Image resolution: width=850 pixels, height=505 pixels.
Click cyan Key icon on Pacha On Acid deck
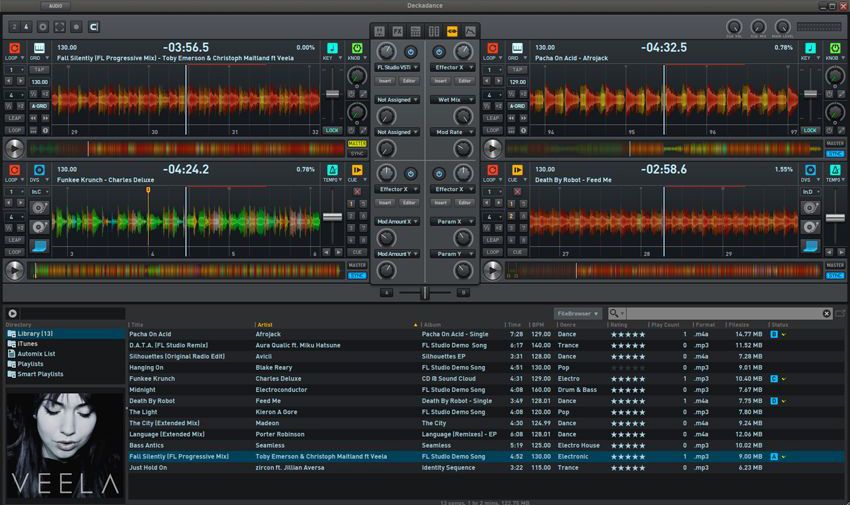pyautogui.click(x=810, y=48)
